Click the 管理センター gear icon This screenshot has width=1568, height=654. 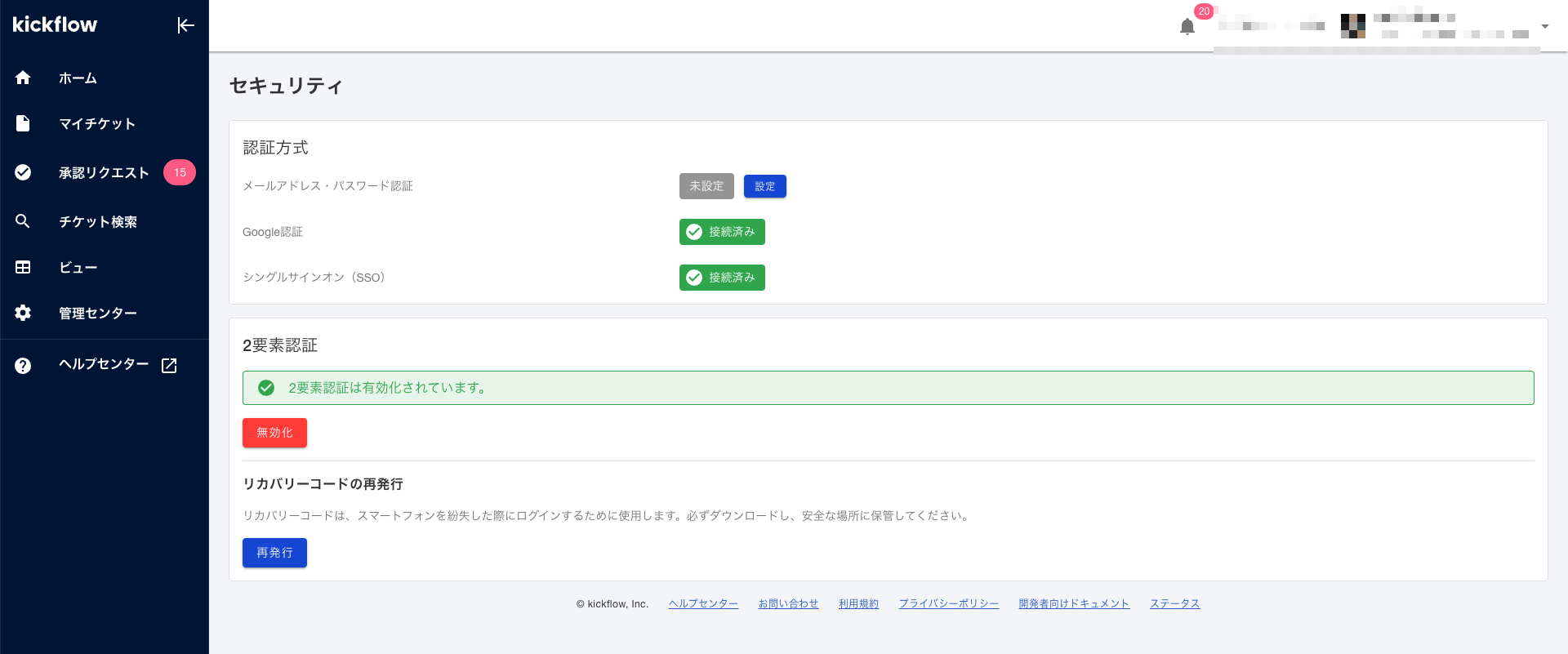pos(23,313)
